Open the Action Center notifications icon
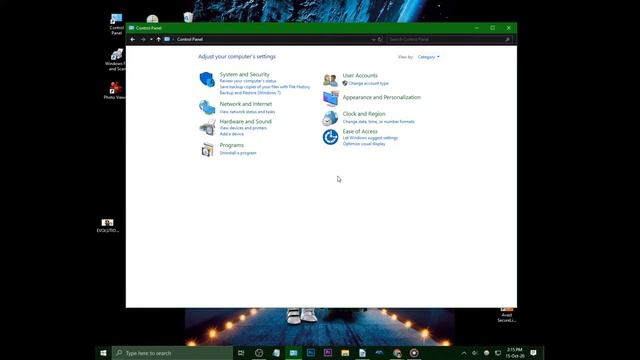640x360 pixels. click(533, 353)
